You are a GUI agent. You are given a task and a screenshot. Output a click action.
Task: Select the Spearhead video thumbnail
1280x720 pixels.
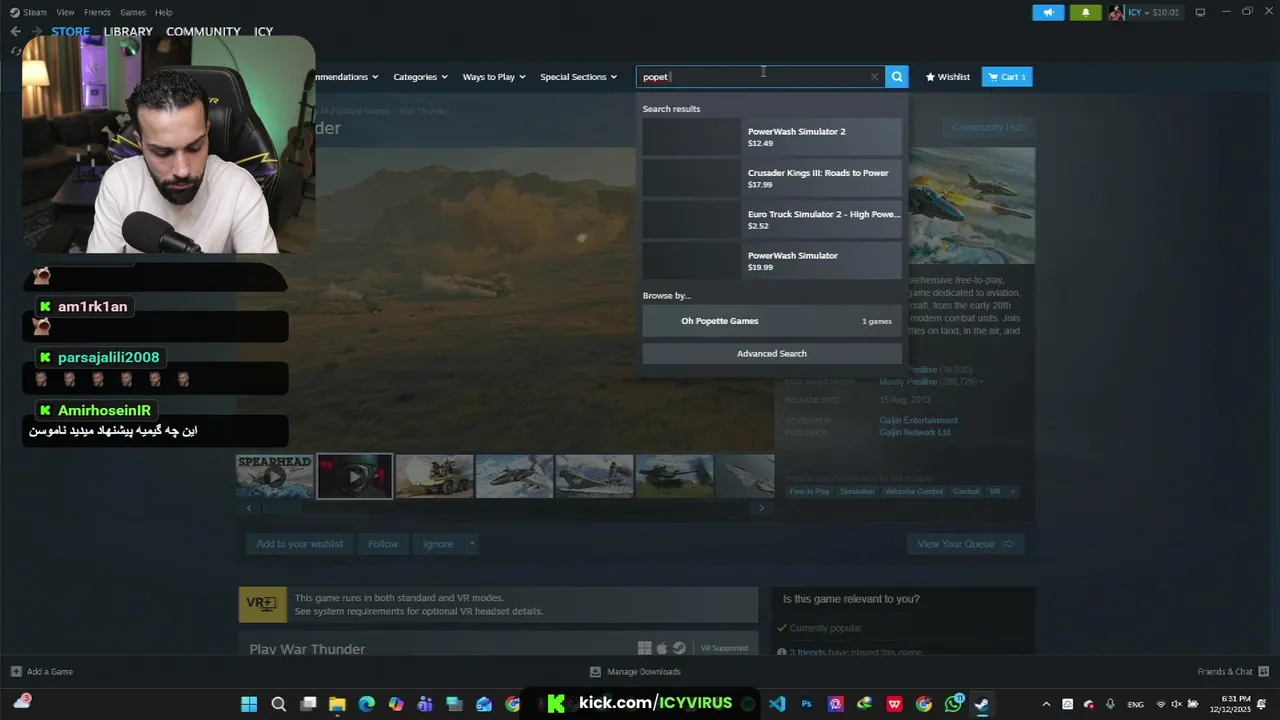(274, 476)
